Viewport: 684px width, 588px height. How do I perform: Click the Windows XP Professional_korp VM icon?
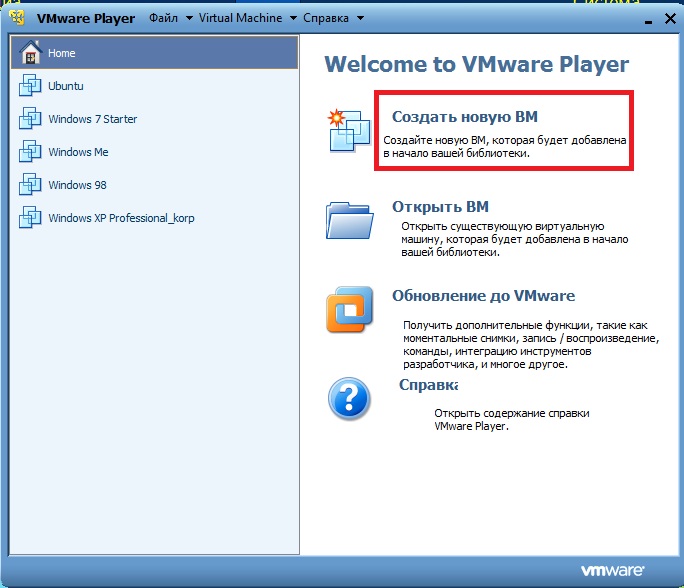click(x=30, y=217)
